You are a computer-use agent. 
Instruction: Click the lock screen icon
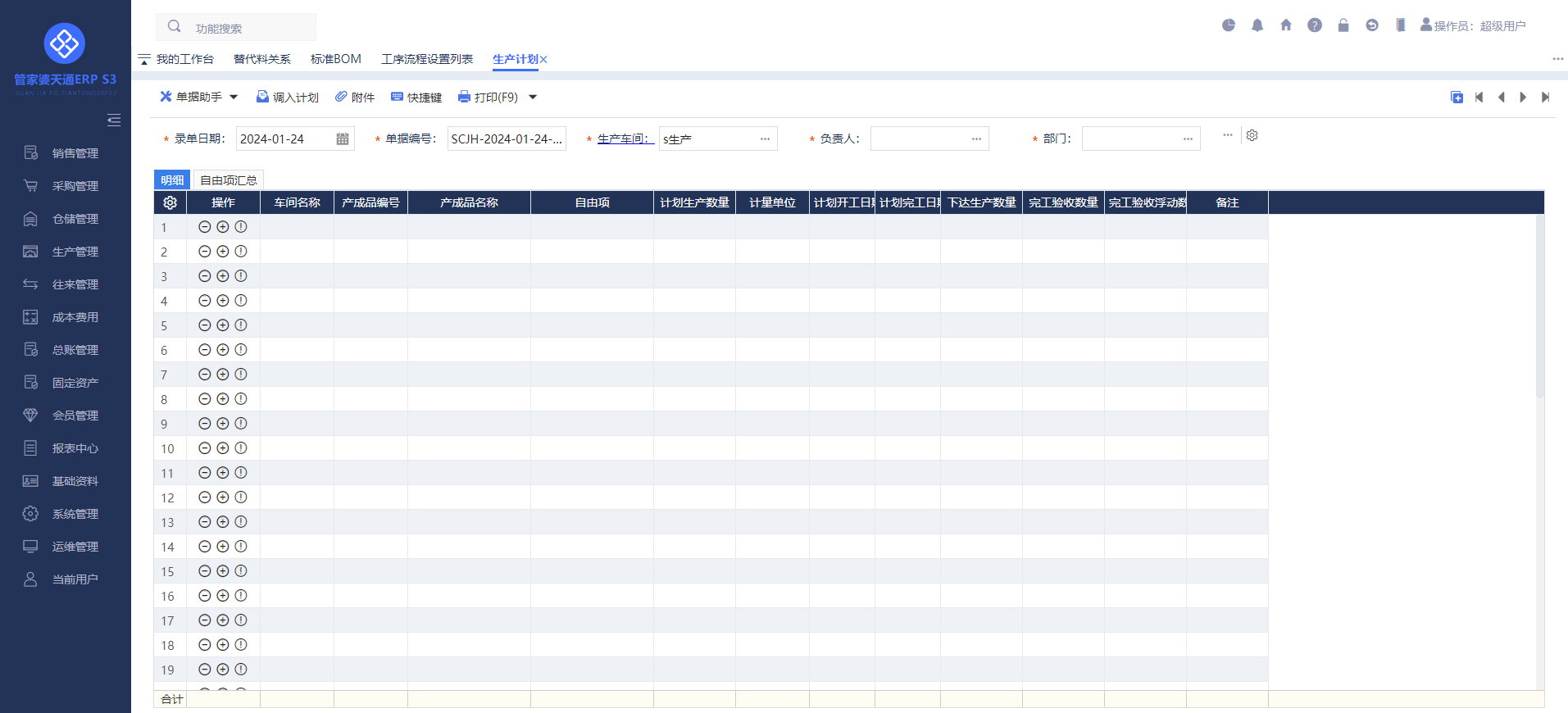pyautogui.click(x=1343, y=25)
